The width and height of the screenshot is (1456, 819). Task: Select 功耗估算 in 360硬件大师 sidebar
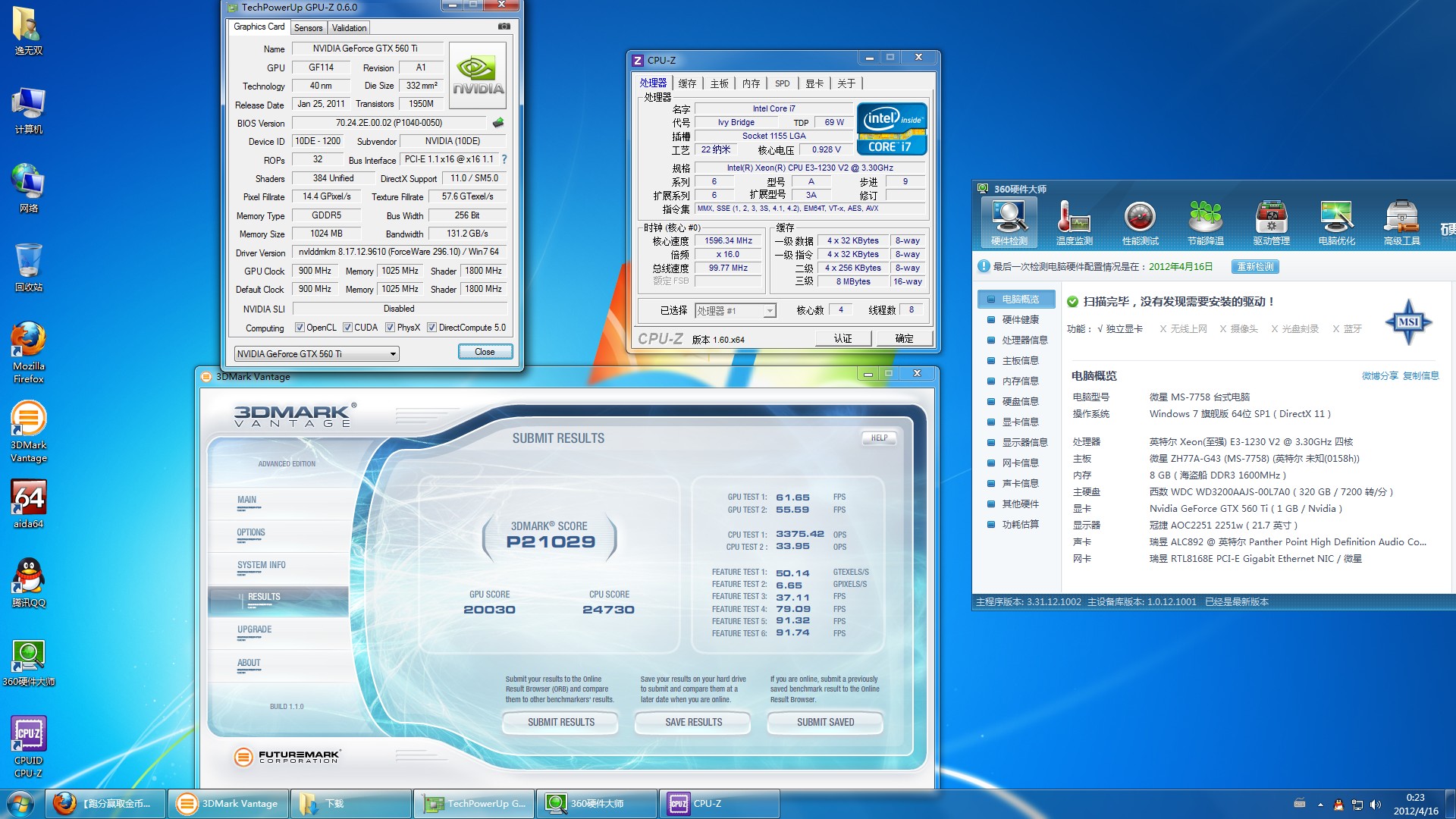click(1016, 525)
